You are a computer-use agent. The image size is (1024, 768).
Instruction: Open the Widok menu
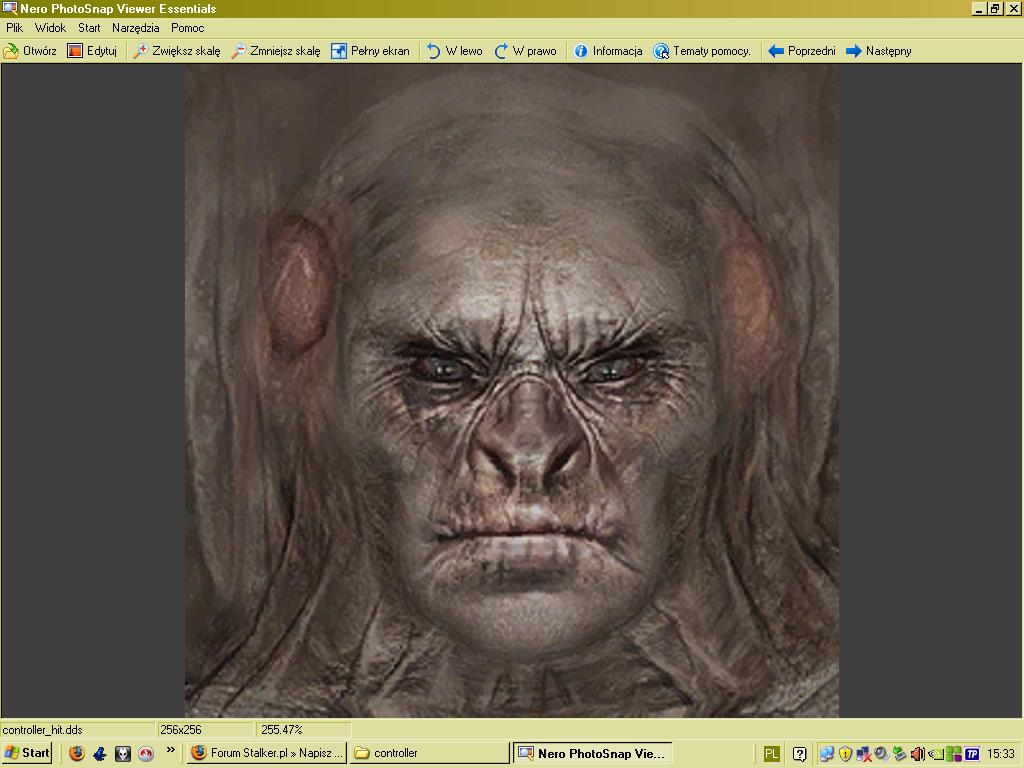coord(50,28)
